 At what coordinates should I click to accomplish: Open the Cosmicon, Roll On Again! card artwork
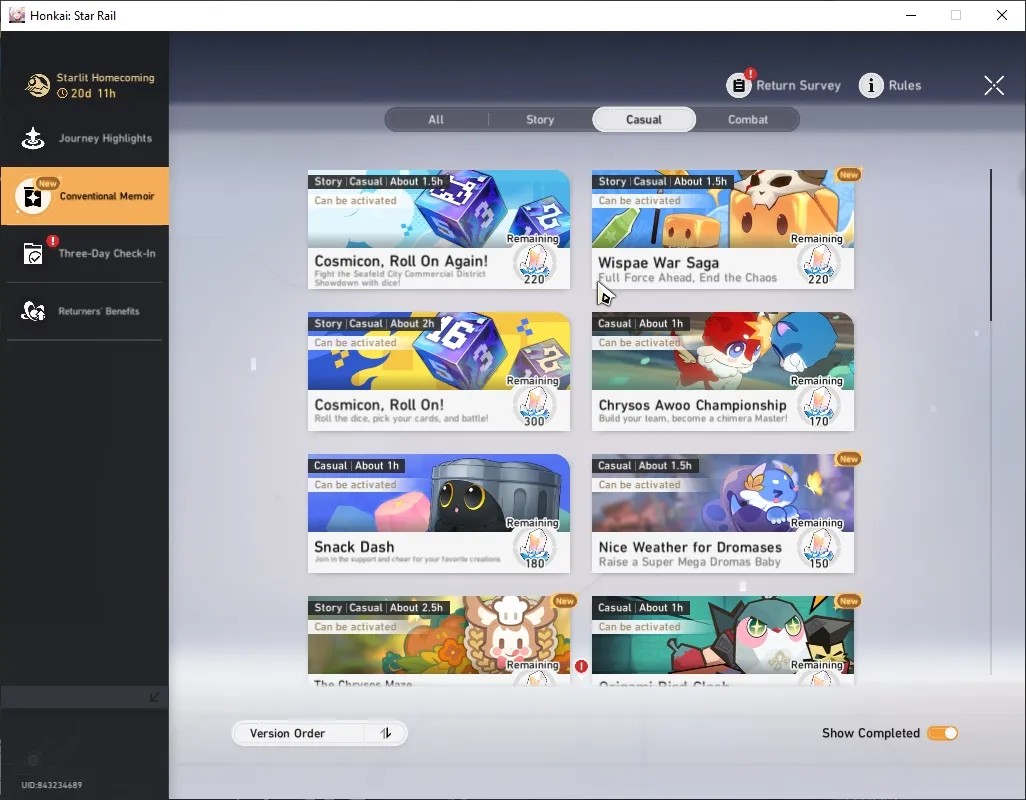[438, 209]
